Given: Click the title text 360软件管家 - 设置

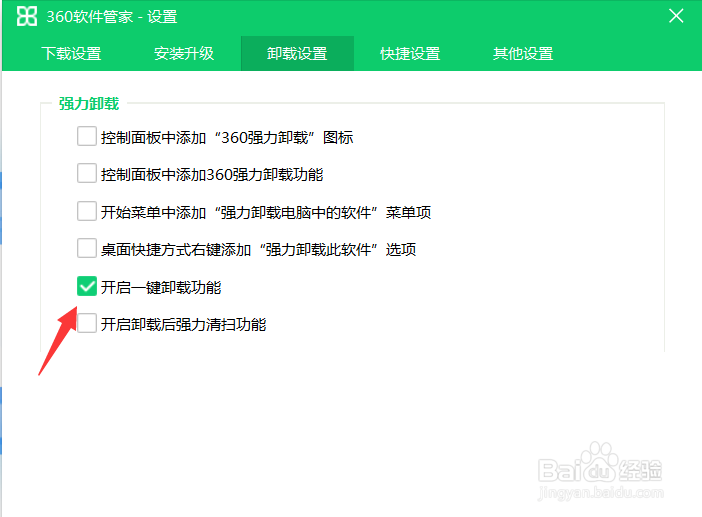Looking at the screenshot, I should coord(112,17).
